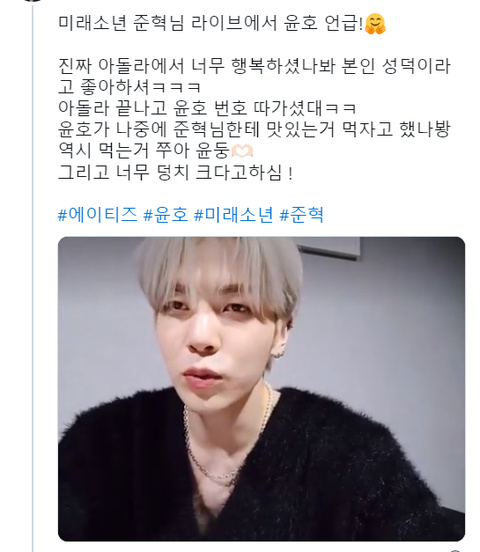
Task: Open the #준혁 hashtag link
Action: pyautogui.click(x=301, y=214)
